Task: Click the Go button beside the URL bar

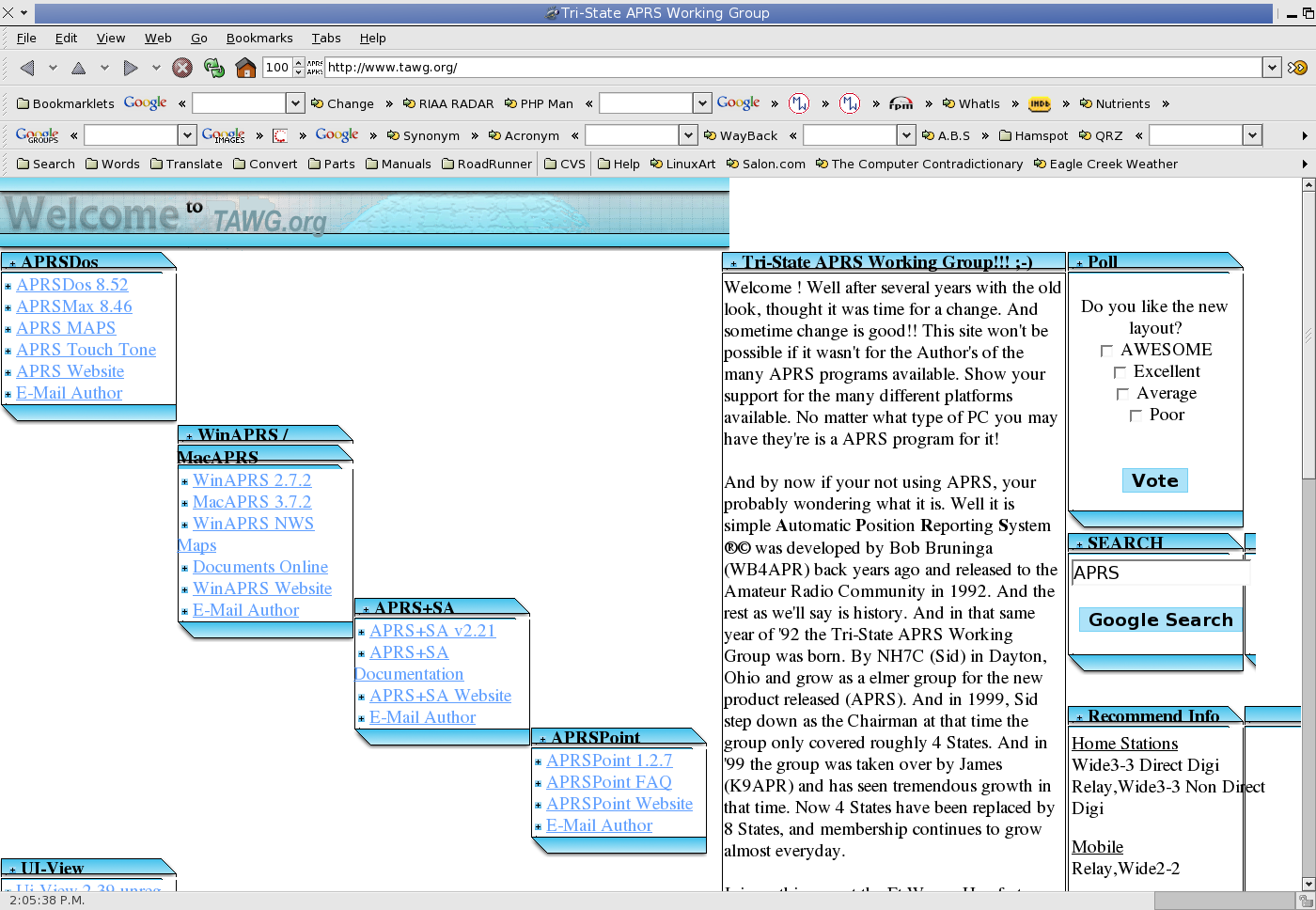Action: coord(1297,68)
